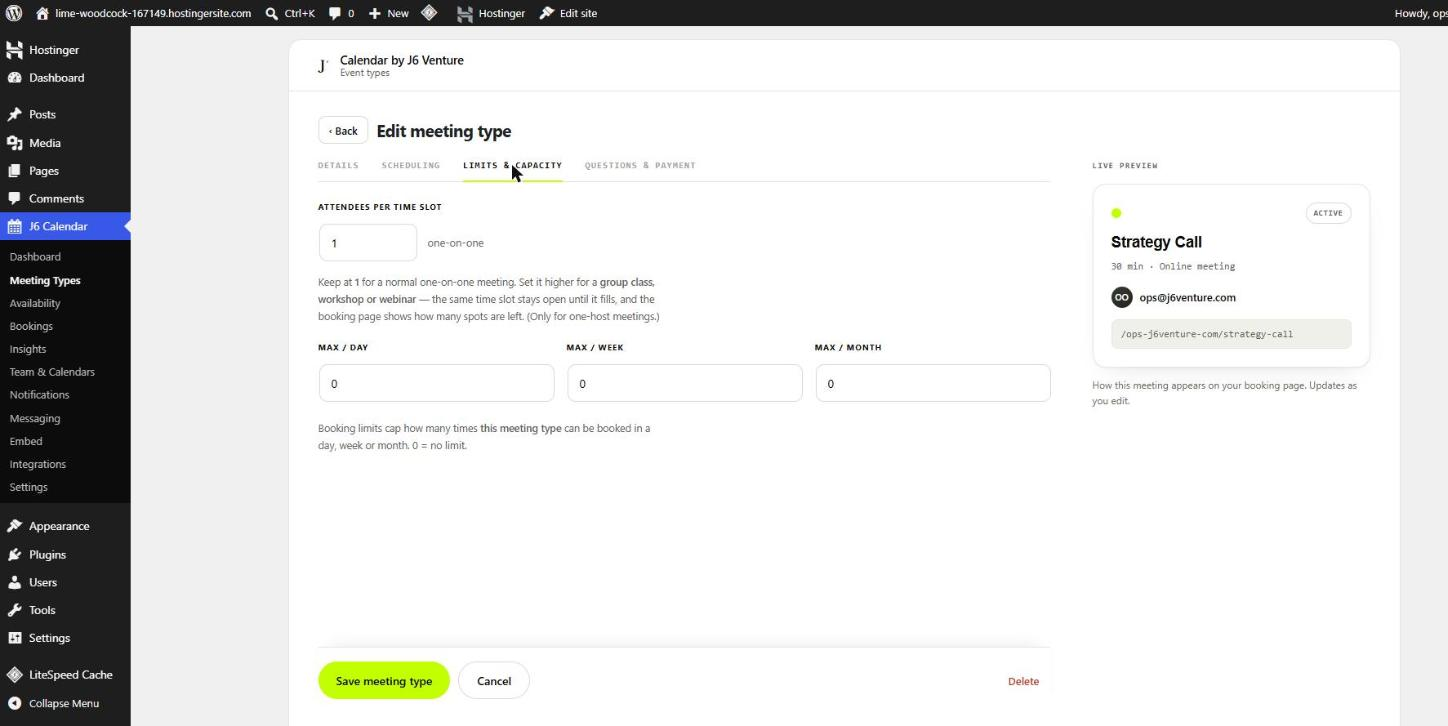Click the plus New icon in the admin bar

click(375, 13)
